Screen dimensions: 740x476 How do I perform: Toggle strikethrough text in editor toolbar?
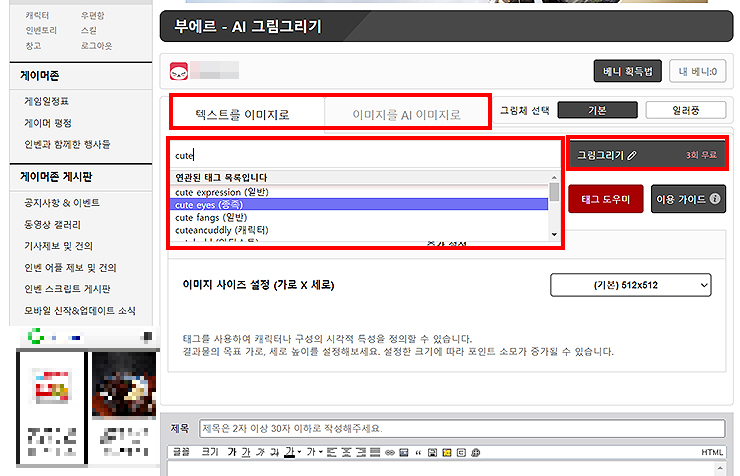274,452
